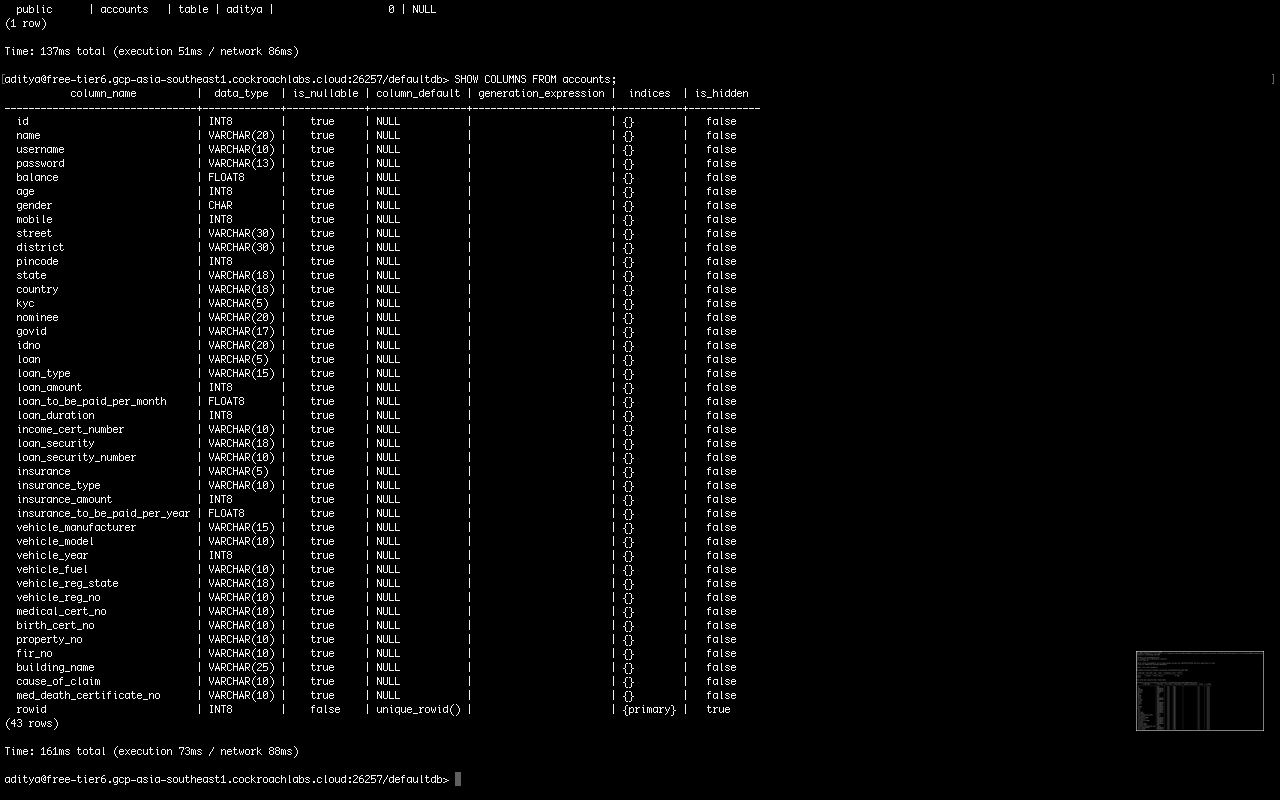Click the 'income_cert_number' column name
Screen dimensions: 1280x800
point(70,429)
